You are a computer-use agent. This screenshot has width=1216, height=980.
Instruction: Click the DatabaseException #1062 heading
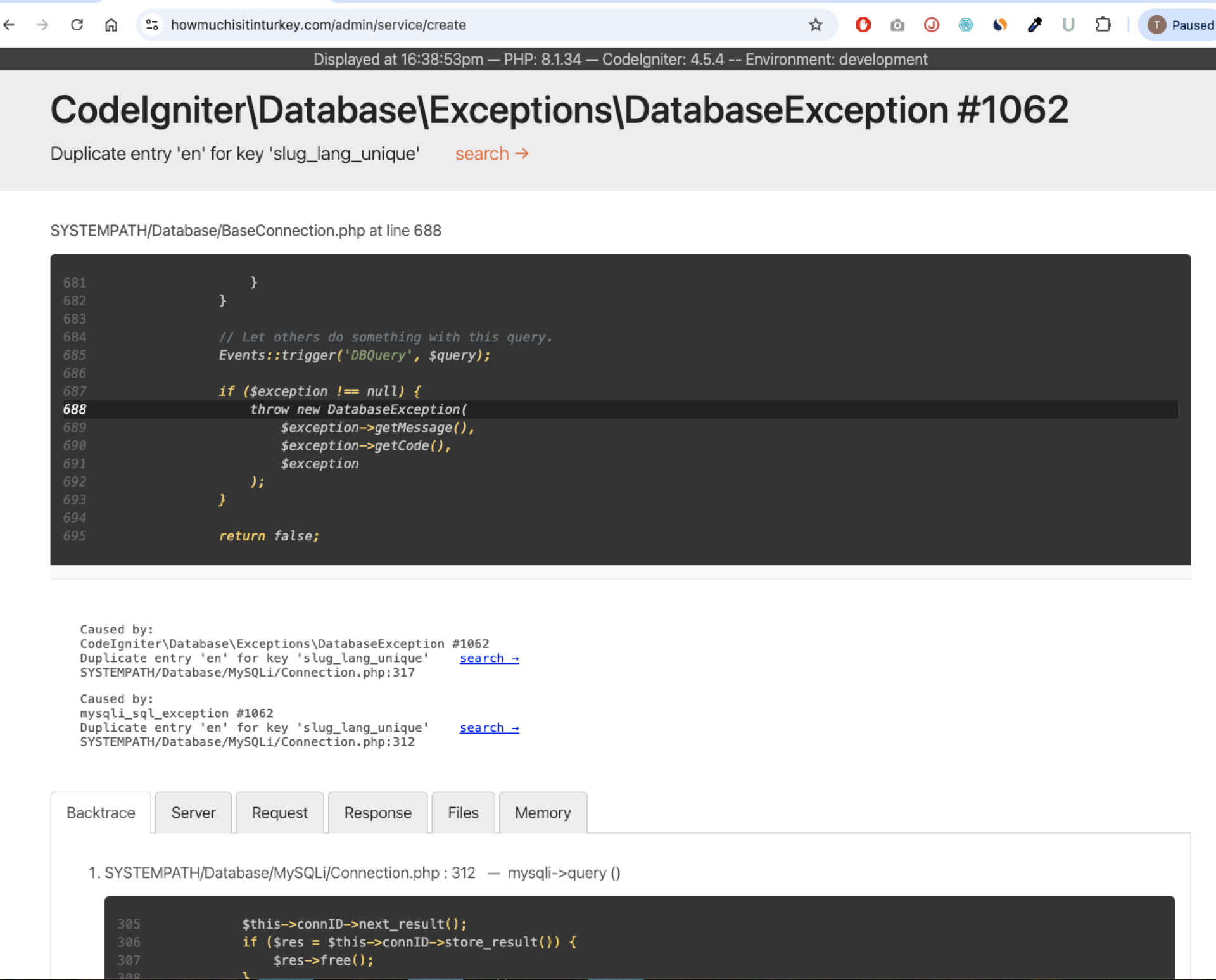click(x=559, y=110)
